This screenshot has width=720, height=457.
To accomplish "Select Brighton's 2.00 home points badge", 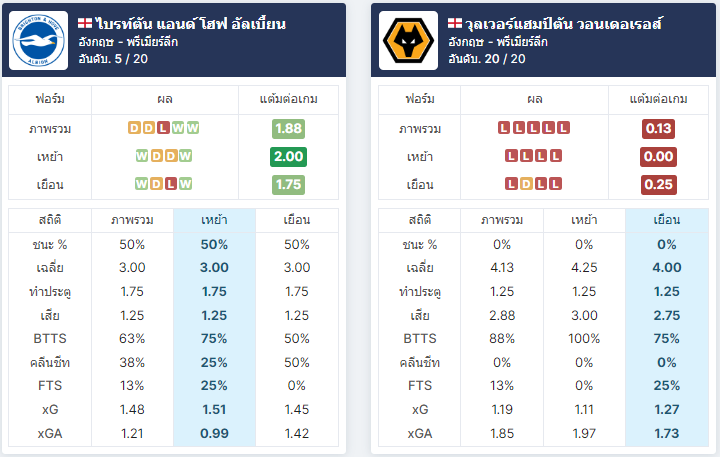I will pos(288,157).
